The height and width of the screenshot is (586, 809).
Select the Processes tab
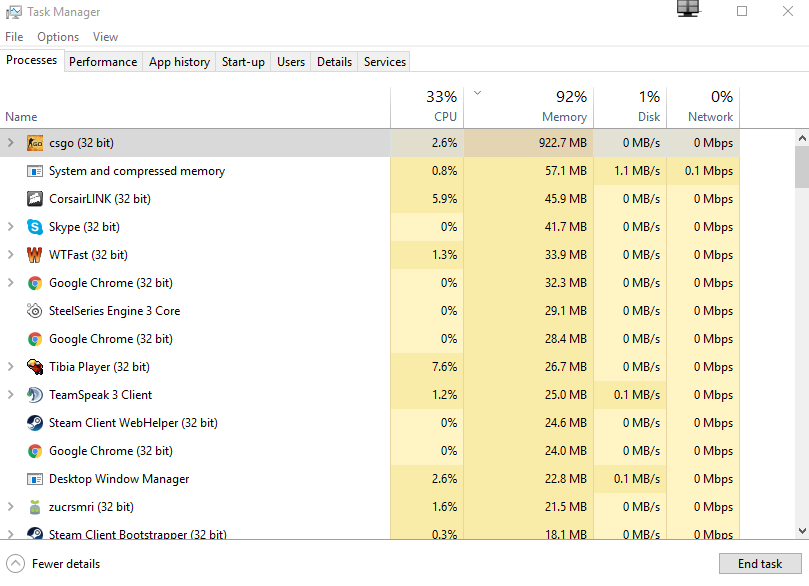31,60
